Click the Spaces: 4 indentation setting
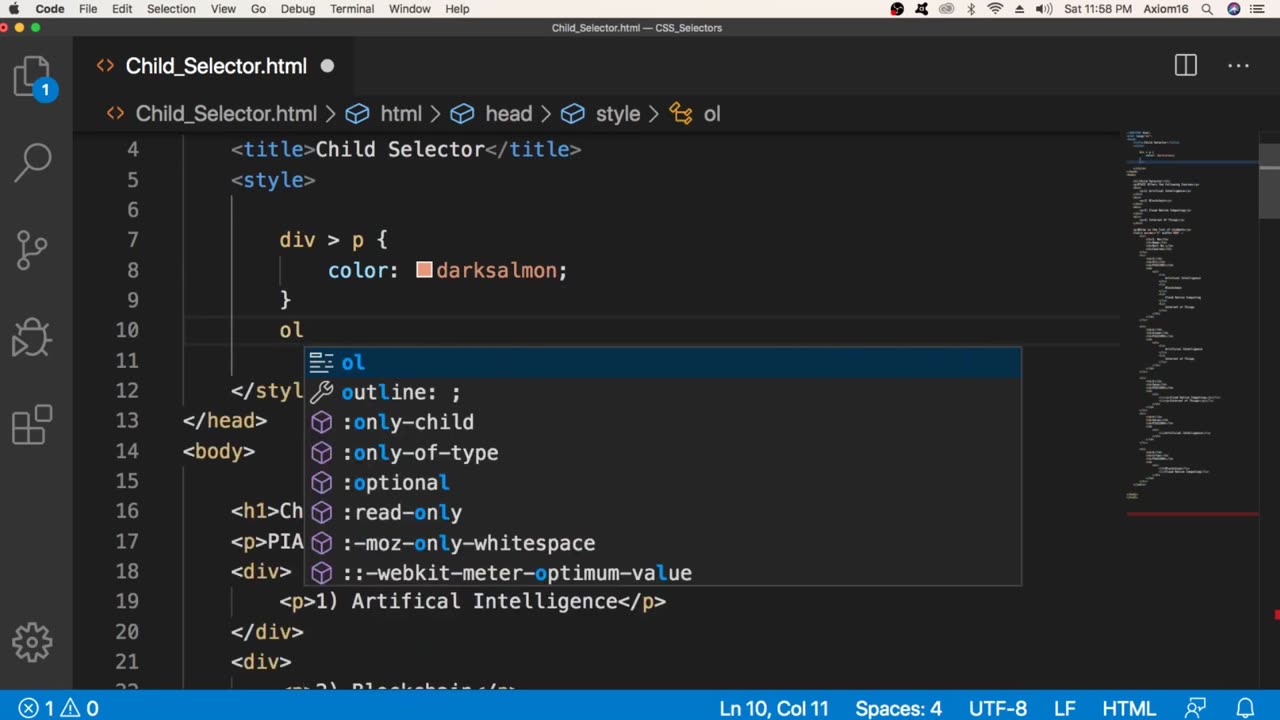Viewport: 1280px width, 720px height. [x=898, y=708]
